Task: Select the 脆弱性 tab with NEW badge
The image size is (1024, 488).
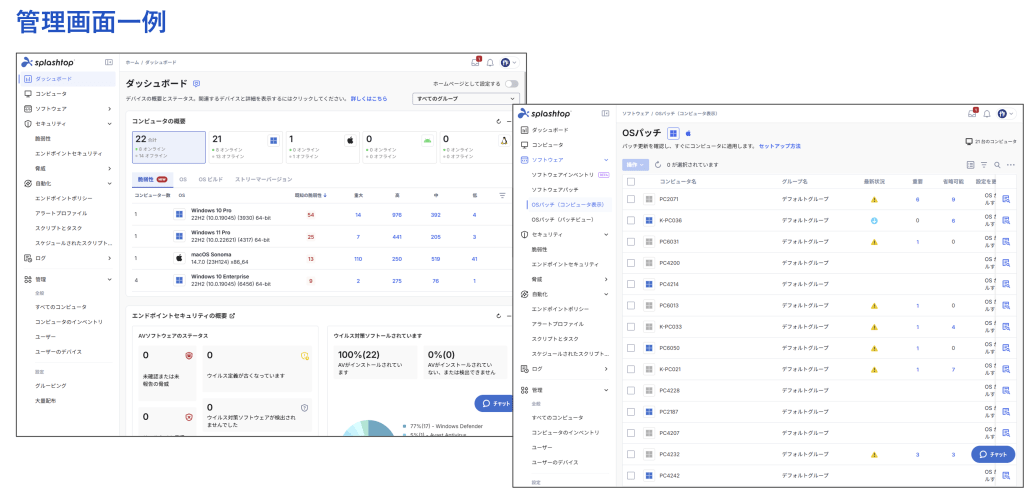Action: point(151,179)
